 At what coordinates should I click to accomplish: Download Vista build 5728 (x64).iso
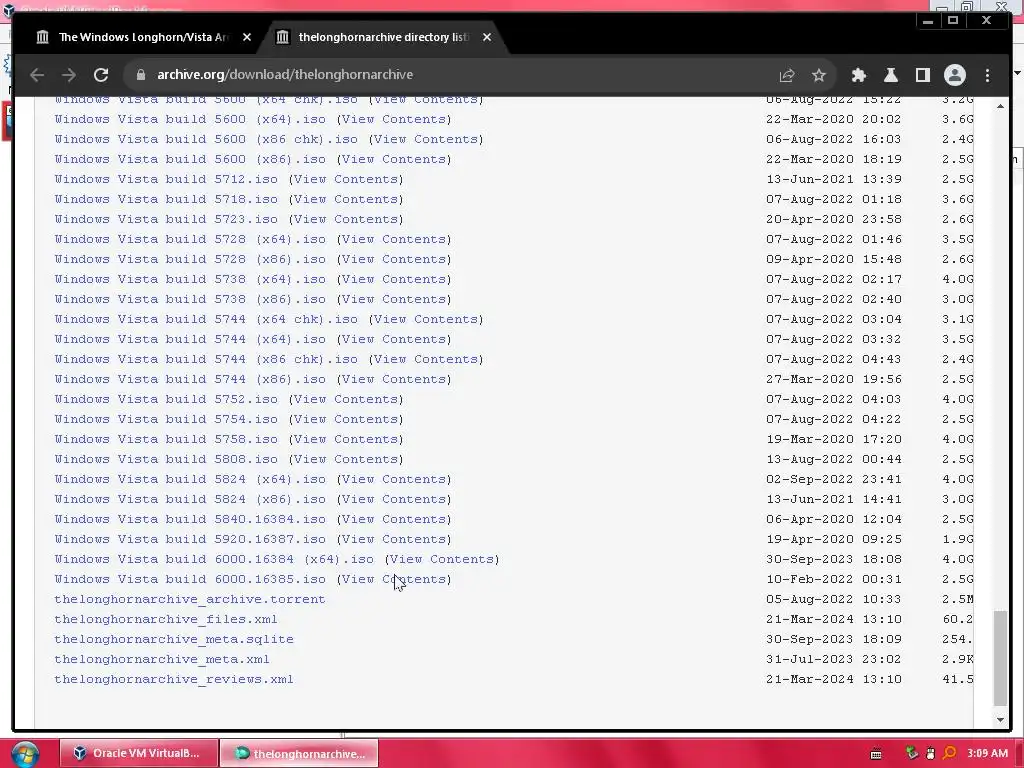click(190, 240)
